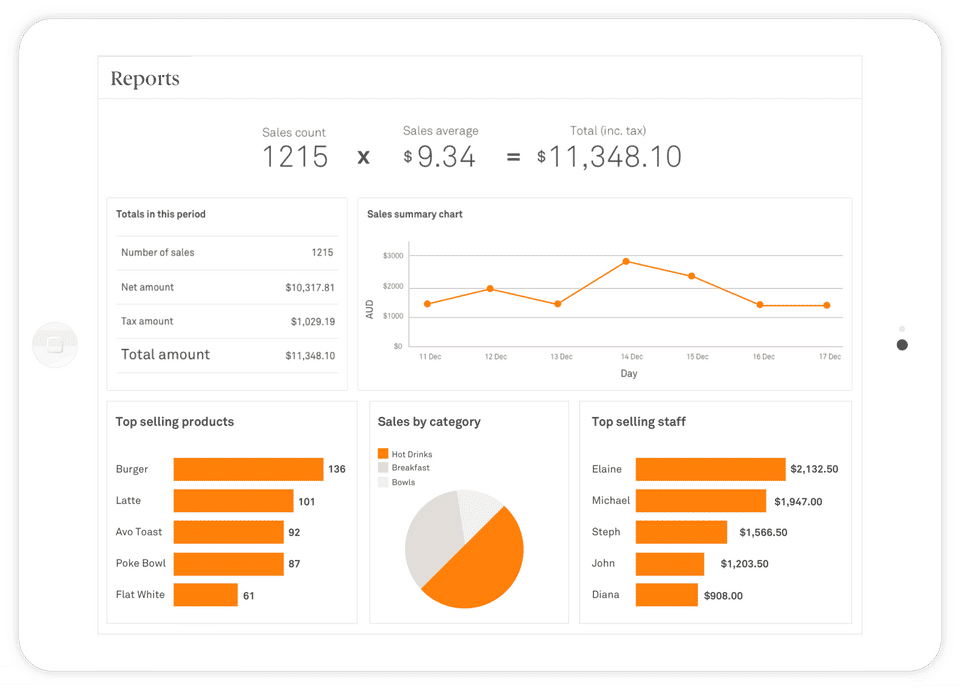This screenshot has width=960, height=690.
Task: Click the Reports page title
Action: click(145, 78)
